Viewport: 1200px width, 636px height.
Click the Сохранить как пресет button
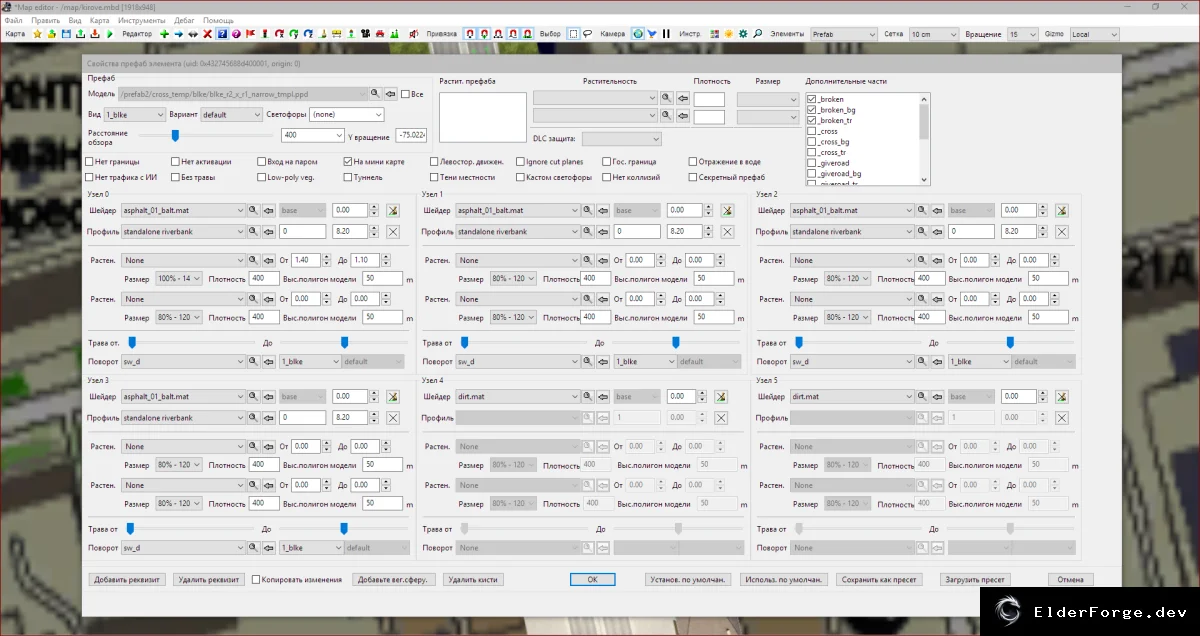pyautogui.click(x=880, y=579)
